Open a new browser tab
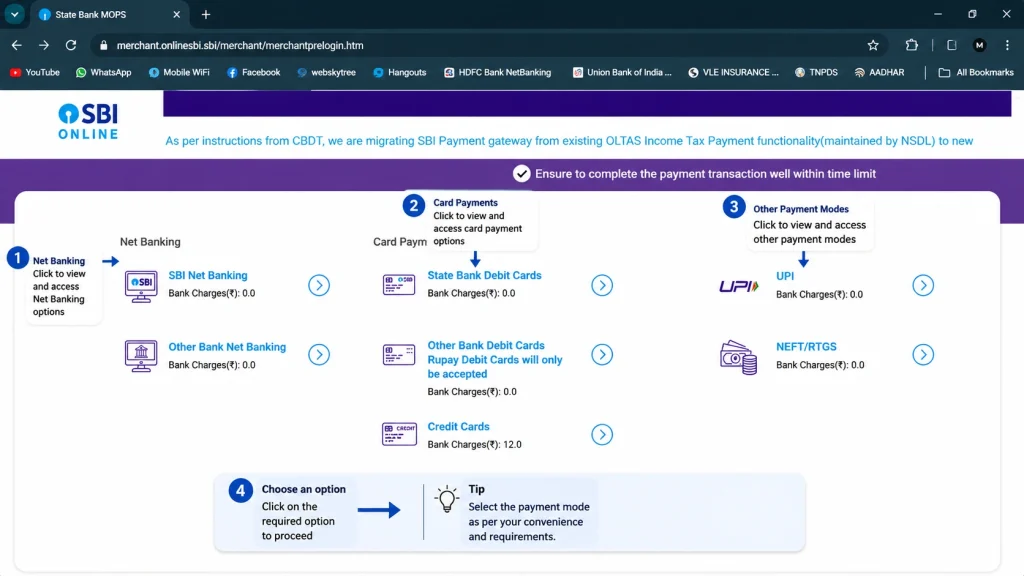 tap(206, 14)
